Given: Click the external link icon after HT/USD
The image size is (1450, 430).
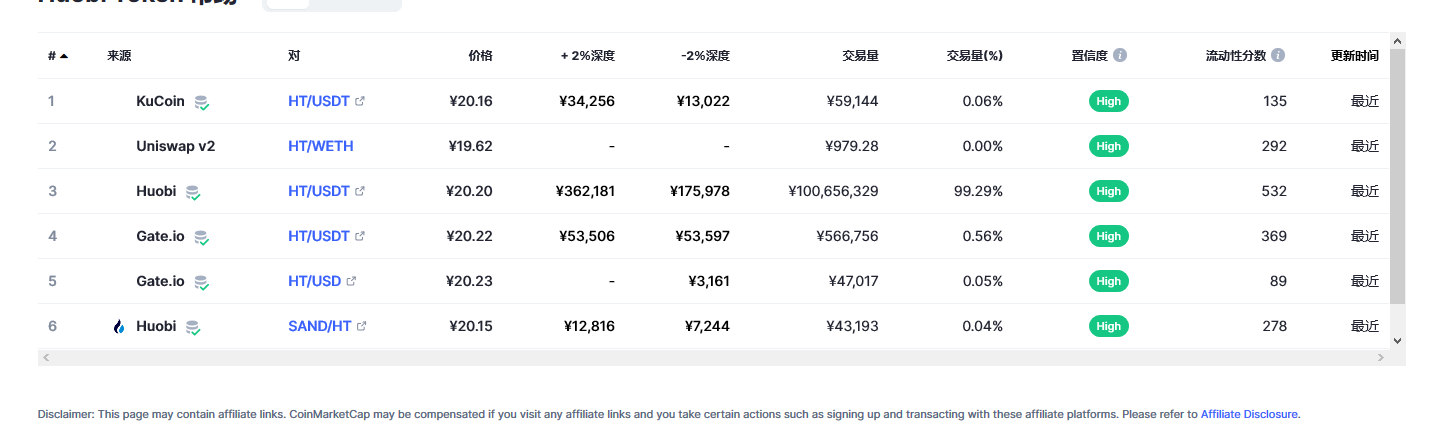Looking at the screenshot, I should coord(351,281).
